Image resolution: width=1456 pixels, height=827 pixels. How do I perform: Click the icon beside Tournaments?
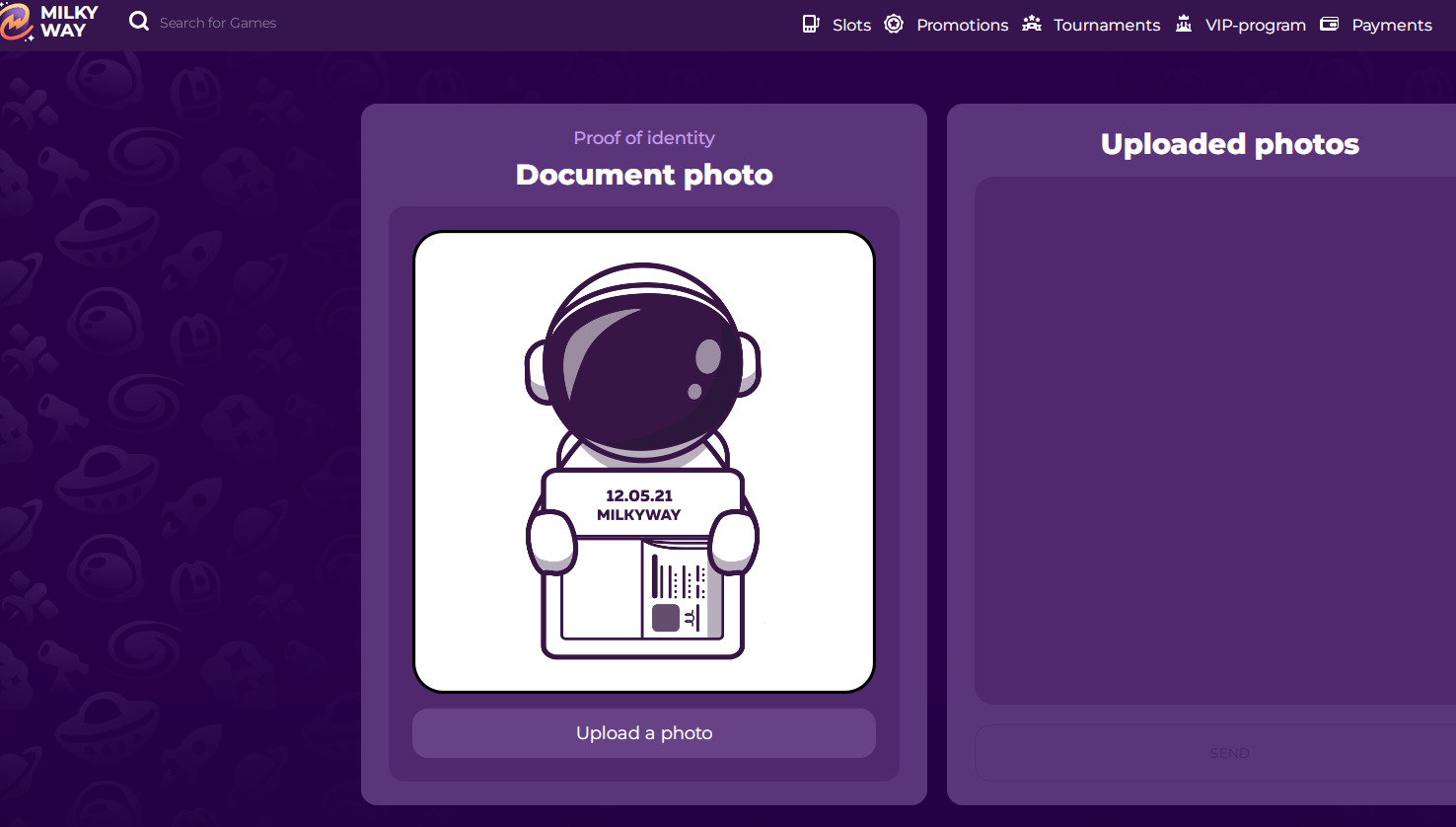[x=1032, y=25]
